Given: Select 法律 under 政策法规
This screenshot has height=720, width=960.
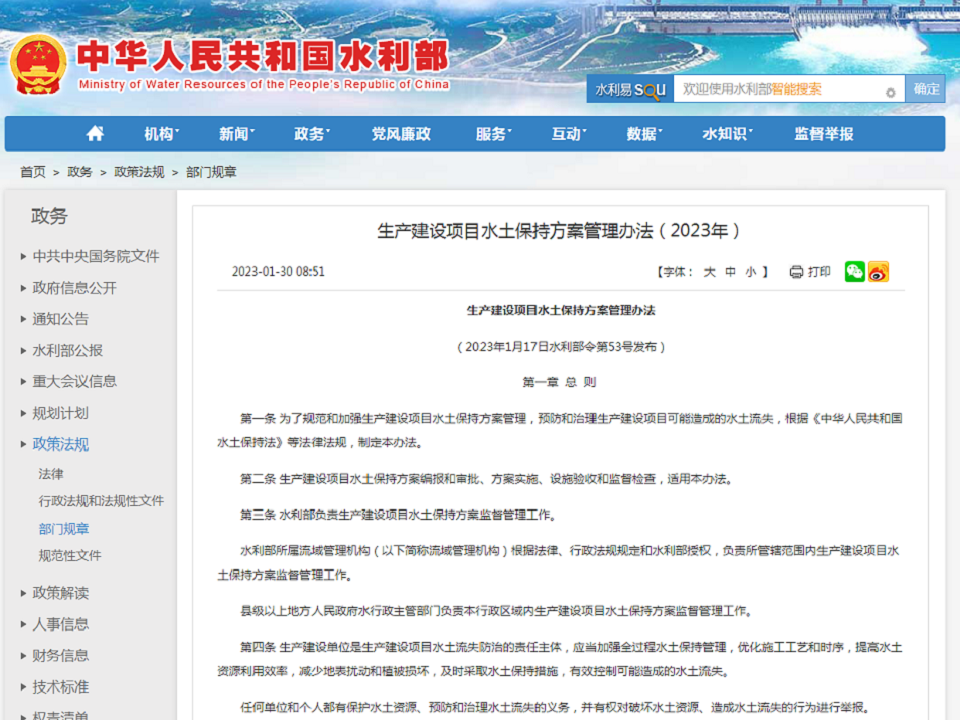Looking at the screenshot, I should [x=52, y=473].
